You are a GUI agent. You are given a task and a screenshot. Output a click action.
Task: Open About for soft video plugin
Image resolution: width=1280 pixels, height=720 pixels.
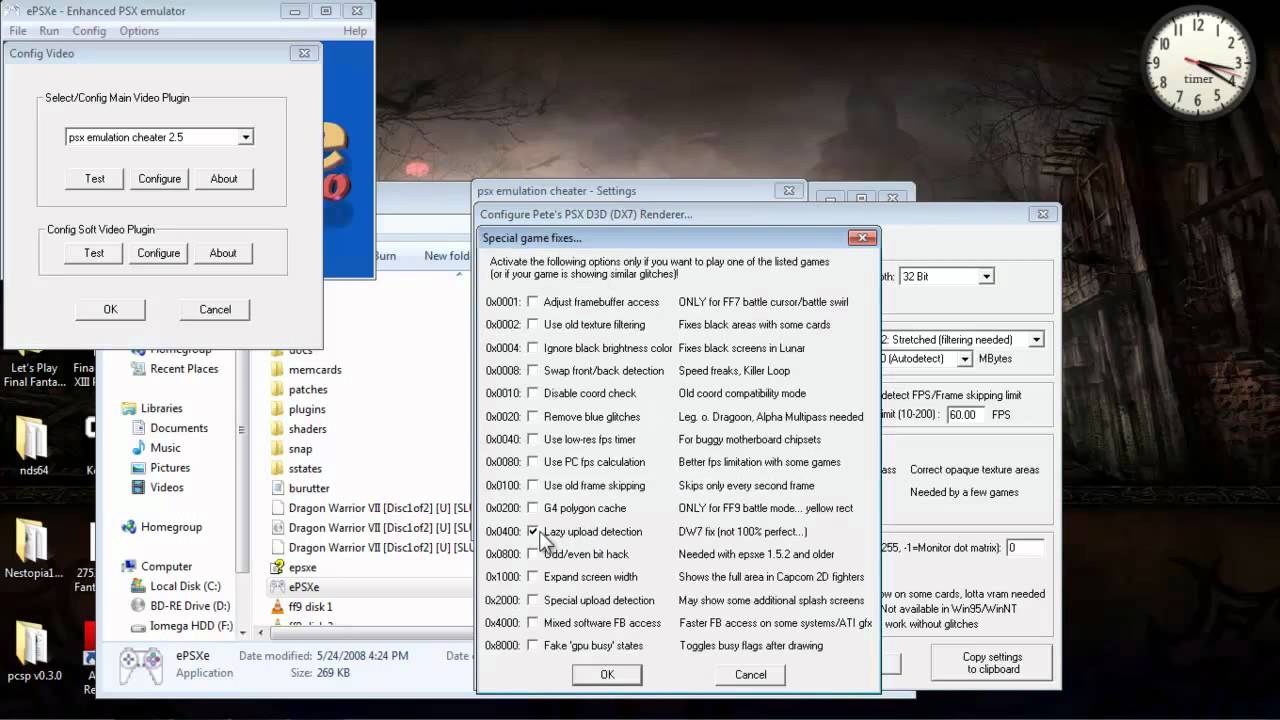click(x=223, y=253)
